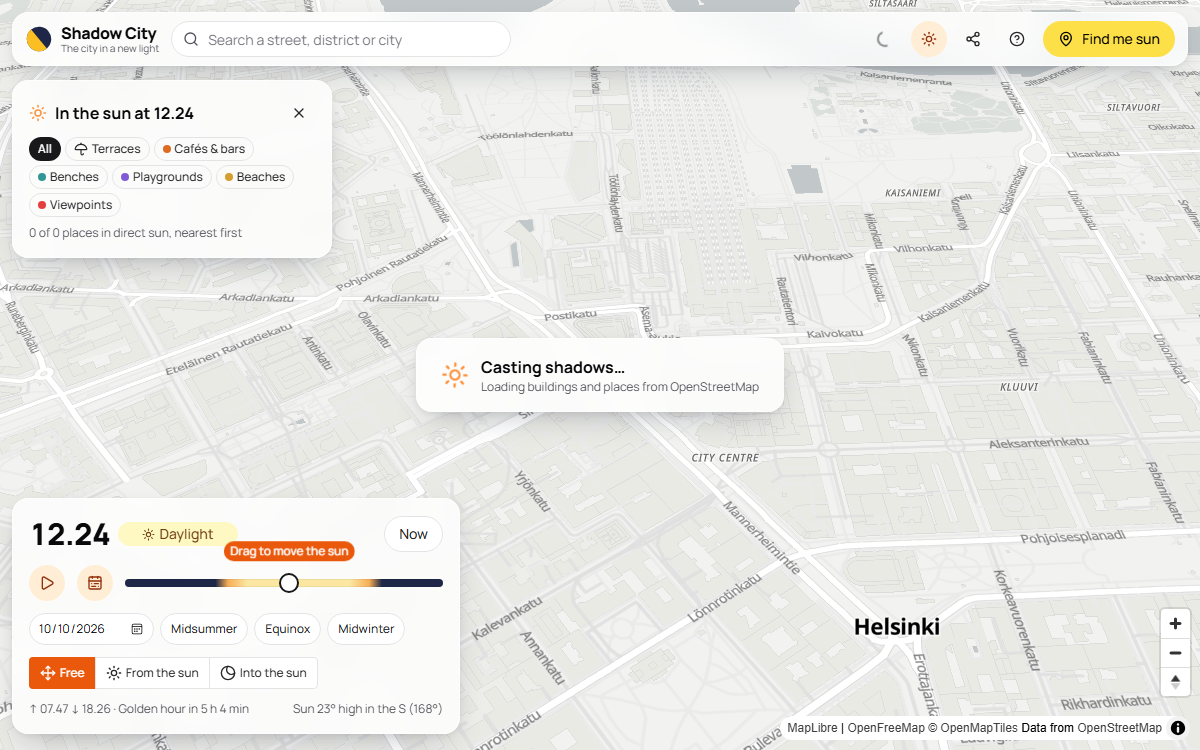Select the All places filter

click(x=45, y=149)
